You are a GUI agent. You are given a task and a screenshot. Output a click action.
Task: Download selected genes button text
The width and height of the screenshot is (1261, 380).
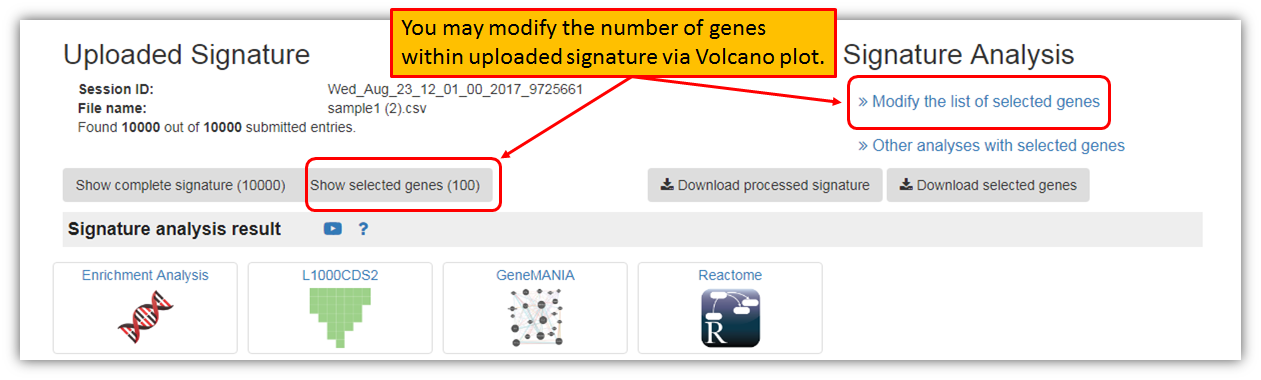[997, 185]
